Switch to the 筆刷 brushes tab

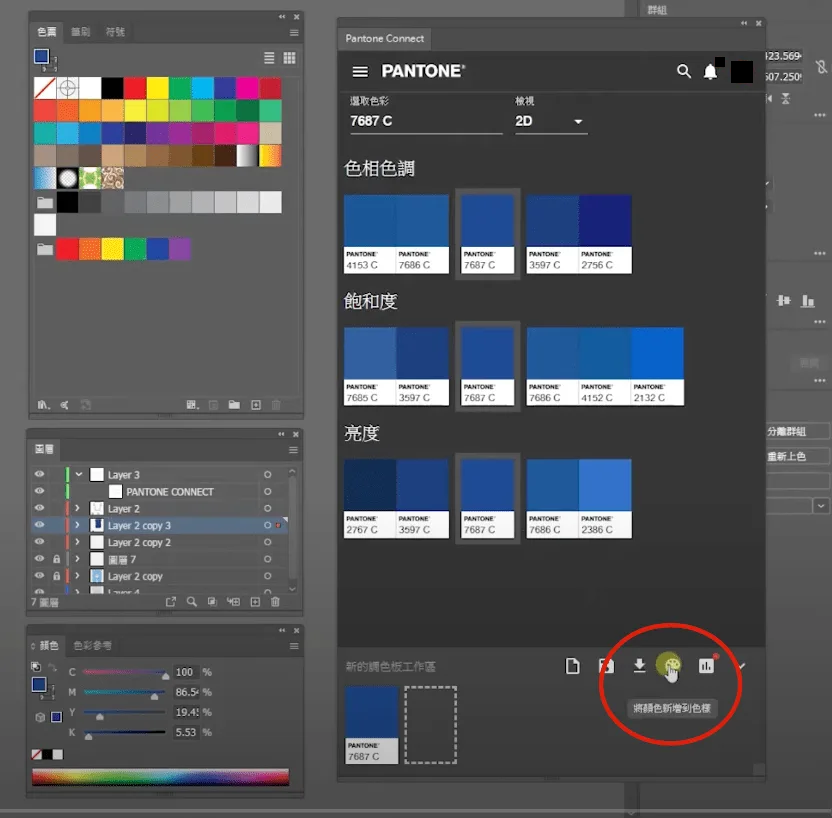81,32
